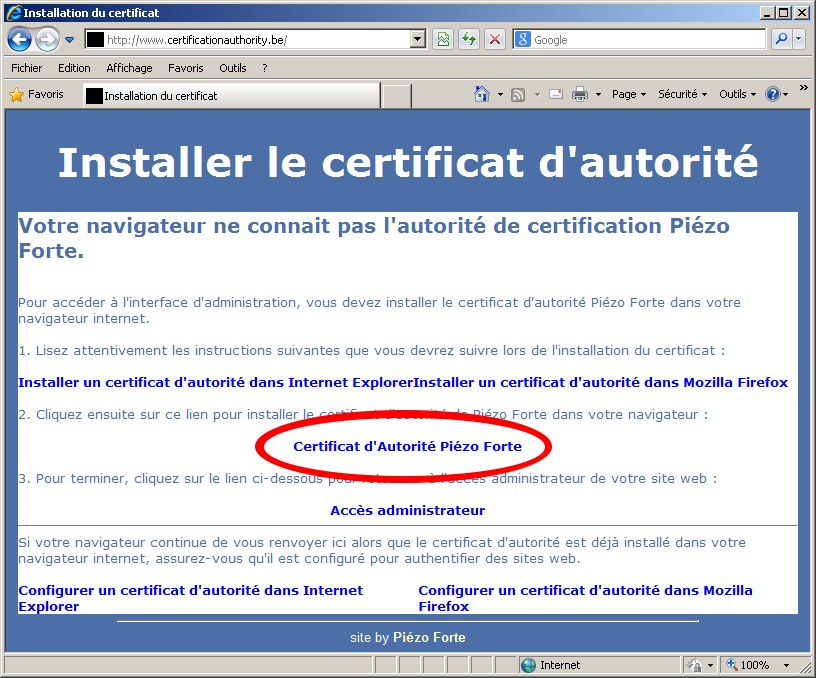
Task: Click the Favoris star button
Action: [x=36, y=94]
